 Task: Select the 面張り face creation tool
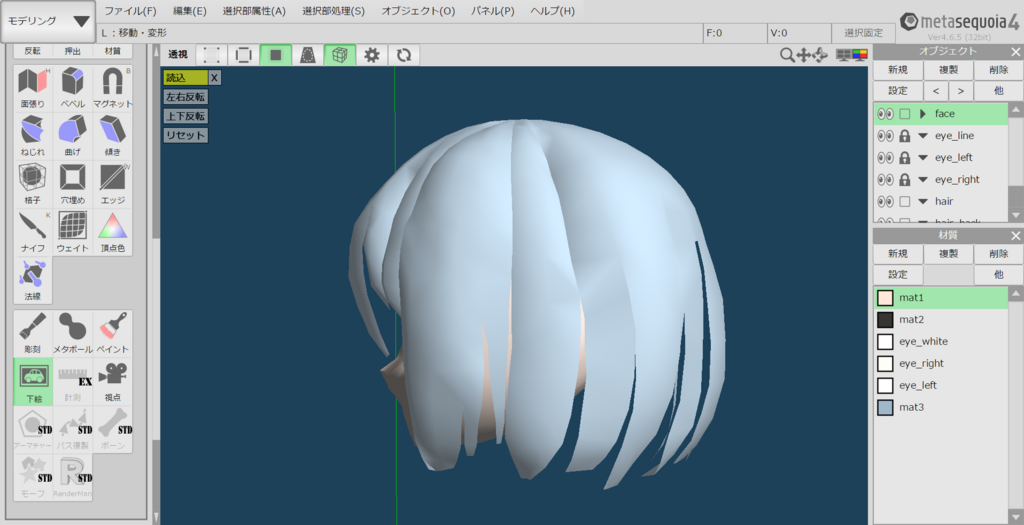pyautogui.click(x=32, y=88)
